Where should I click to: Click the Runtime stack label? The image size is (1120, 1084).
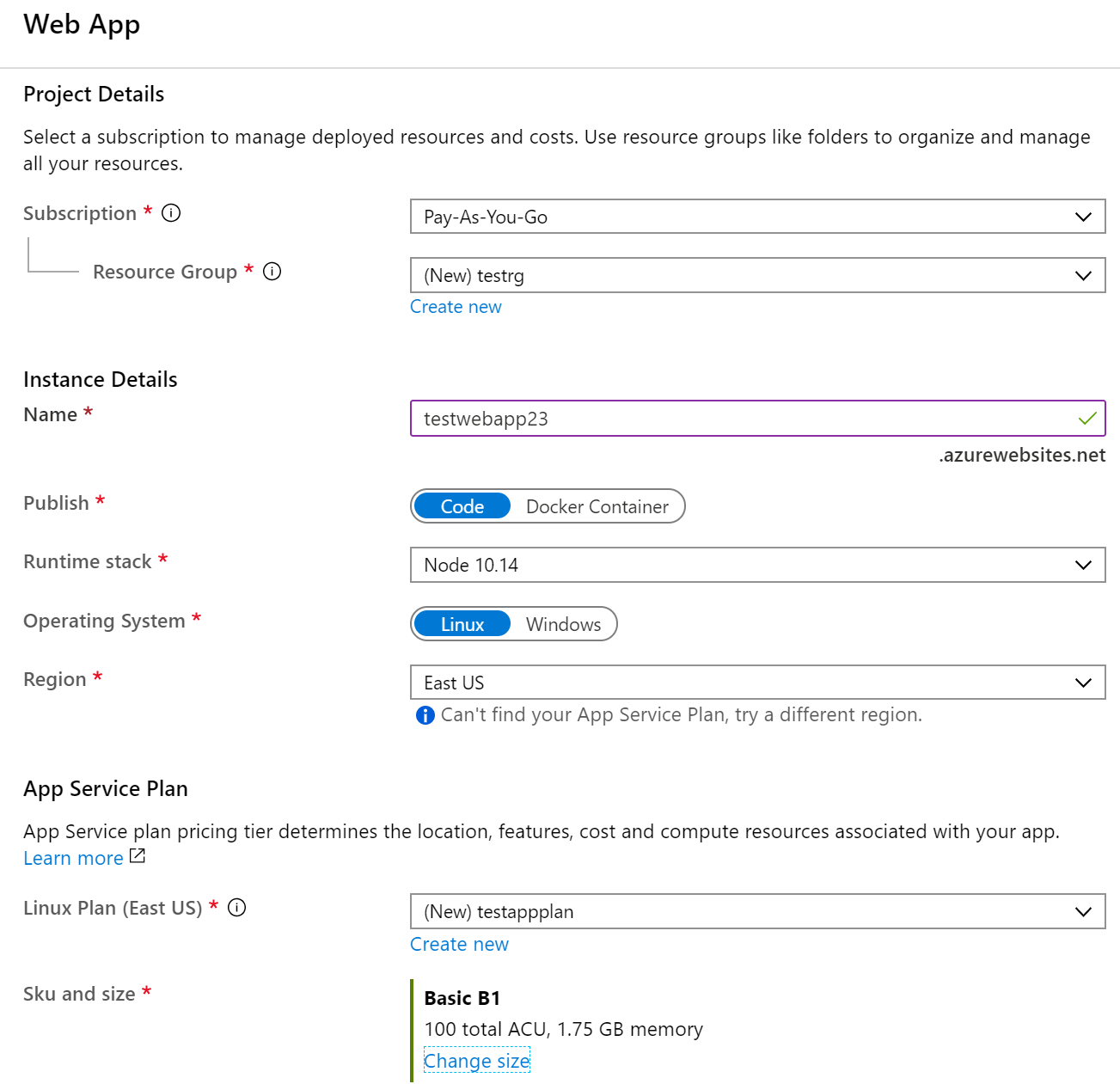(88, 561)
